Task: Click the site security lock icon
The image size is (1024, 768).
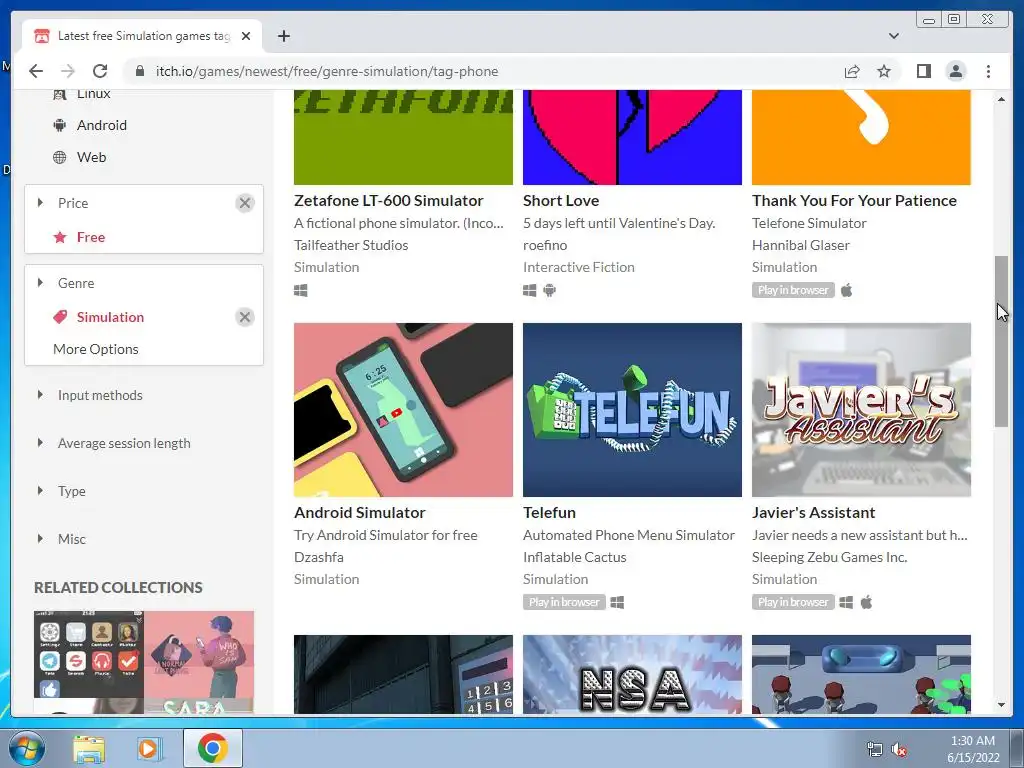Action: tap(139, 71)
